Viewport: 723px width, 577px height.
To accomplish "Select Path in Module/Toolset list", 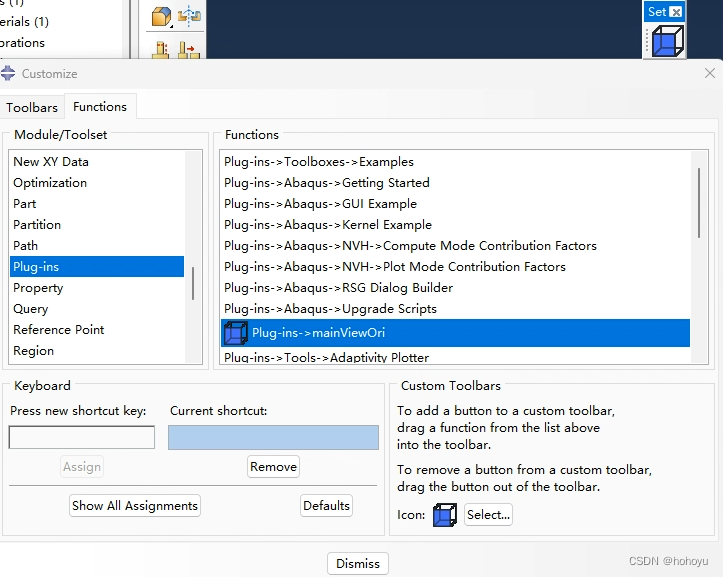I will pyautogui.click(x=97, y=246).
